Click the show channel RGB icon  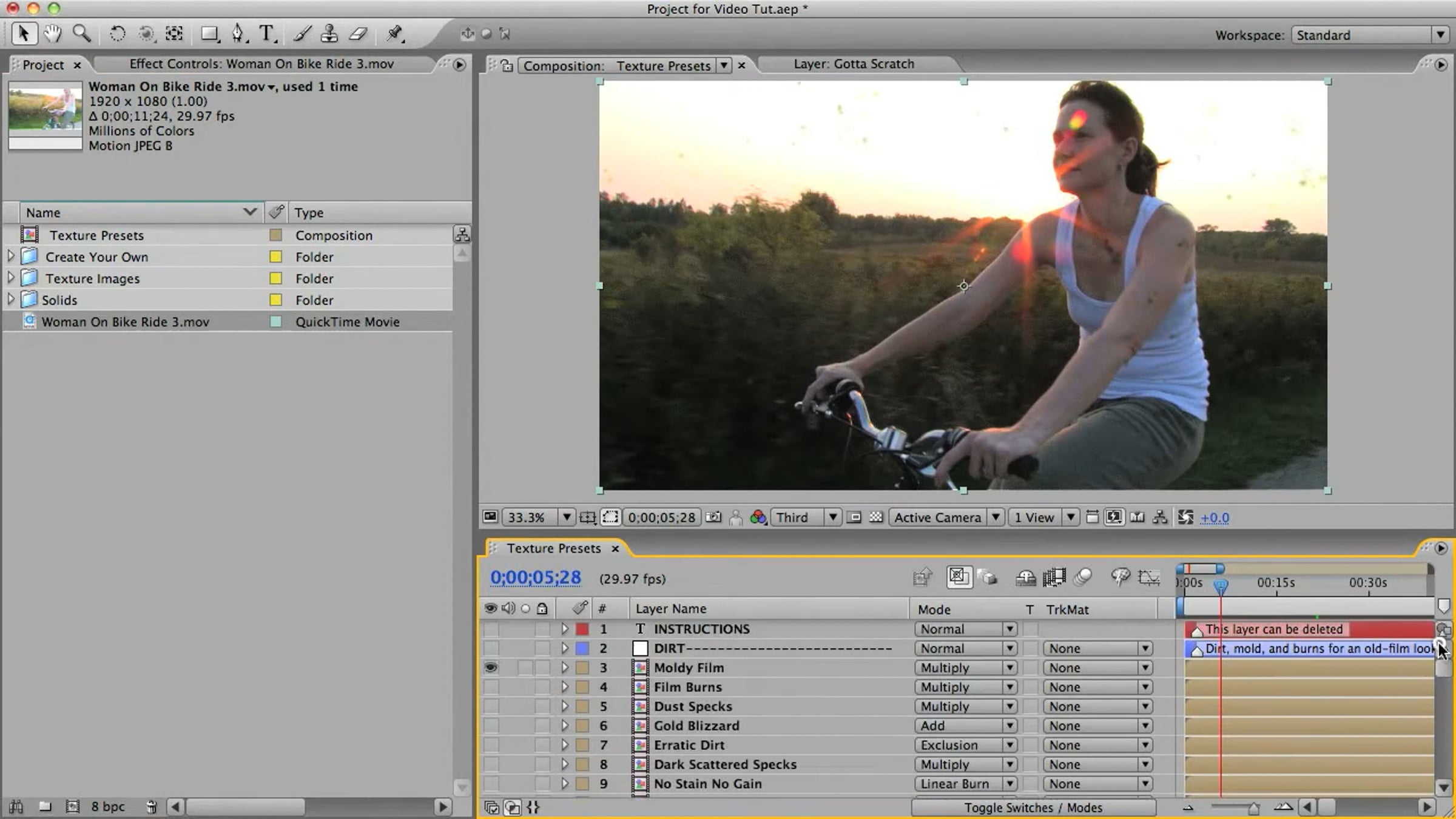click(758, 517)
